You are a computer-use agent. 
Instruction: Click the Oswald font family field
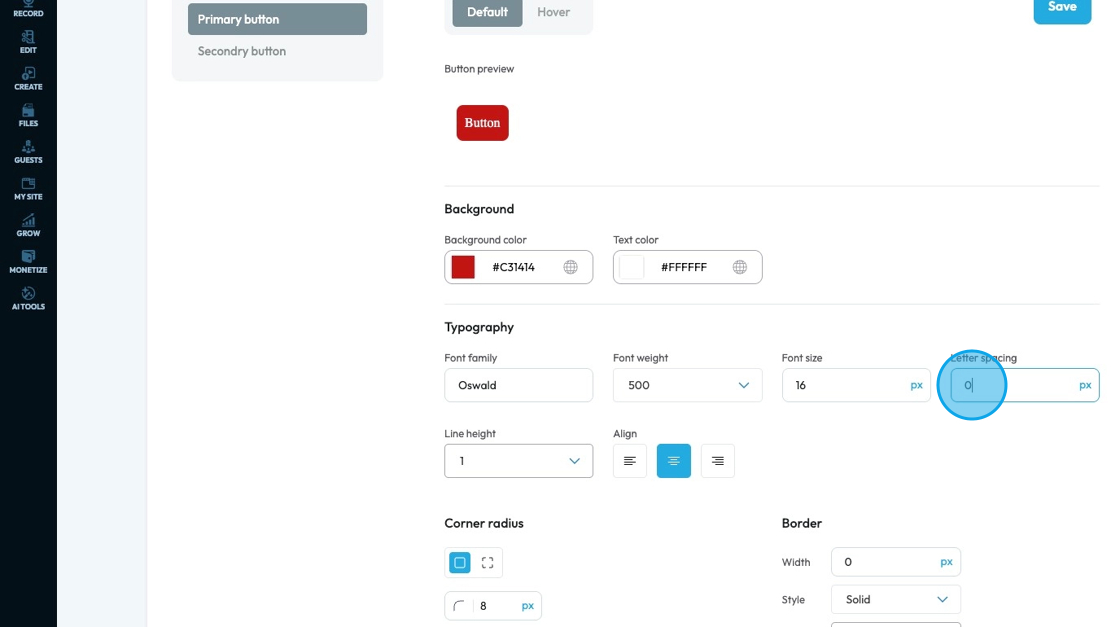(x=519, y=385)
